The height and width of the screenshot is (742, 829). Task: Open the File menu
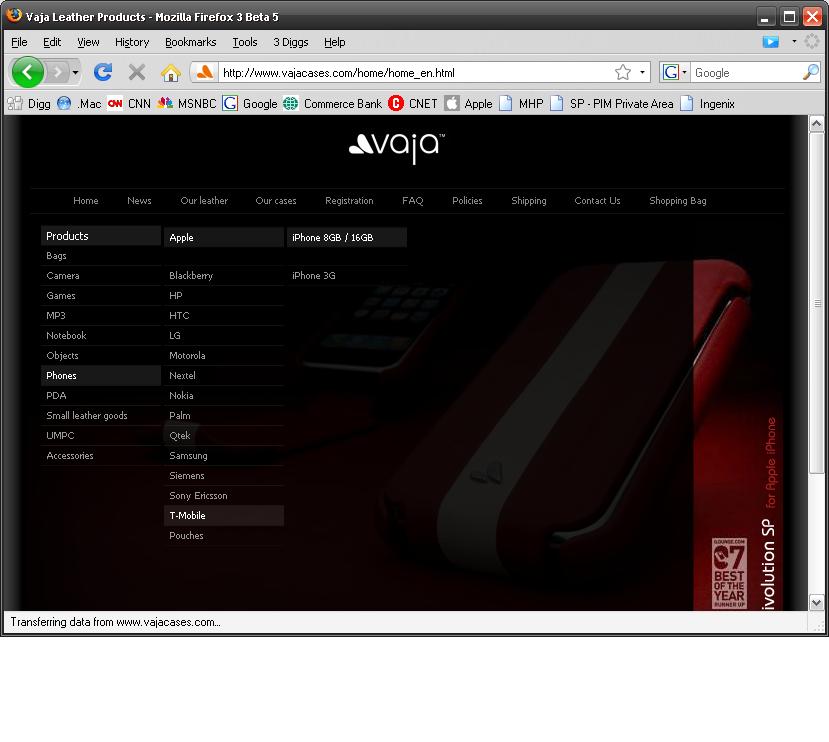tap(19, 42)
